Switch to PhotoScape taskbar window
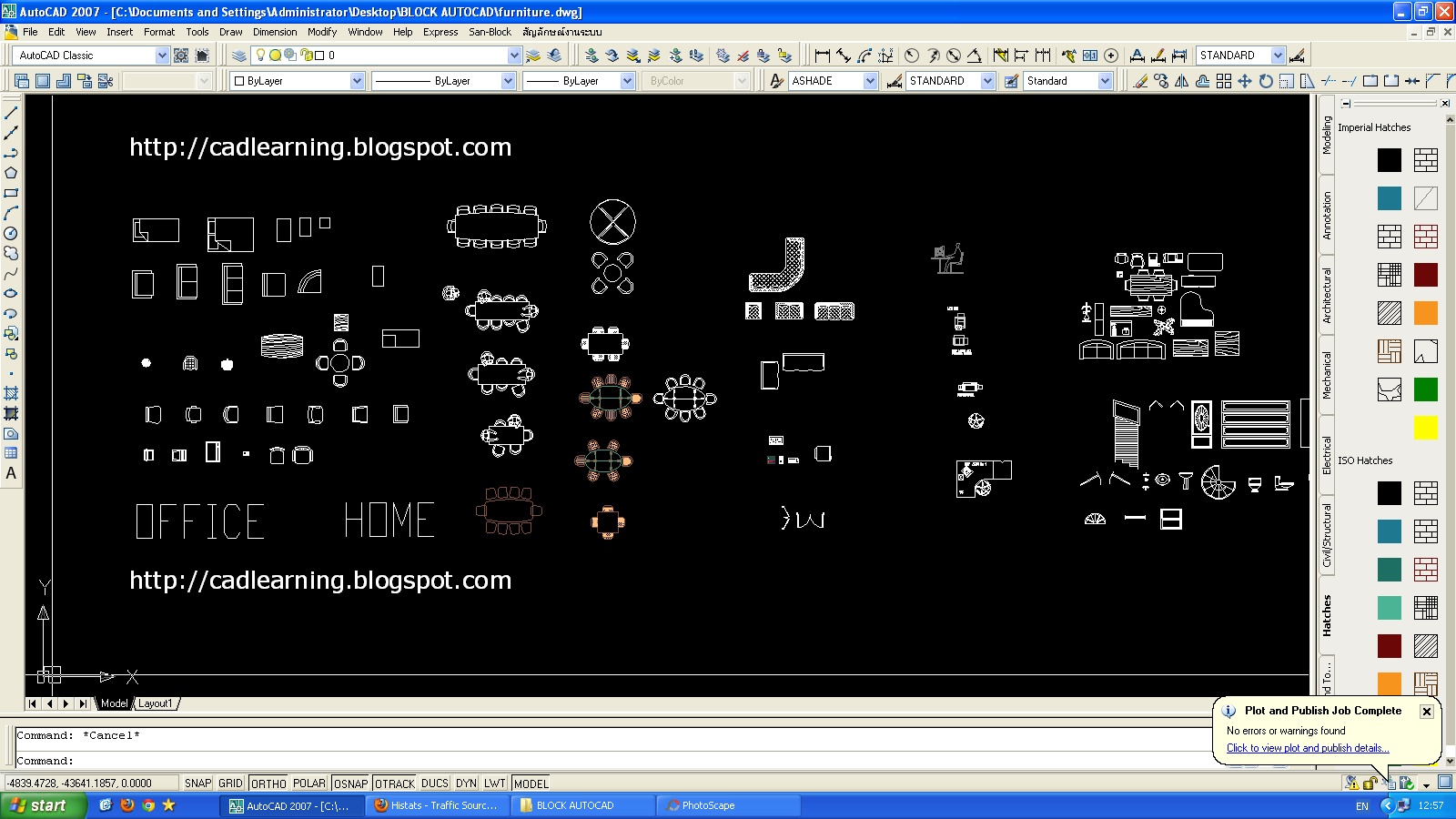1456x819 pixels. [x=728, y=805]
